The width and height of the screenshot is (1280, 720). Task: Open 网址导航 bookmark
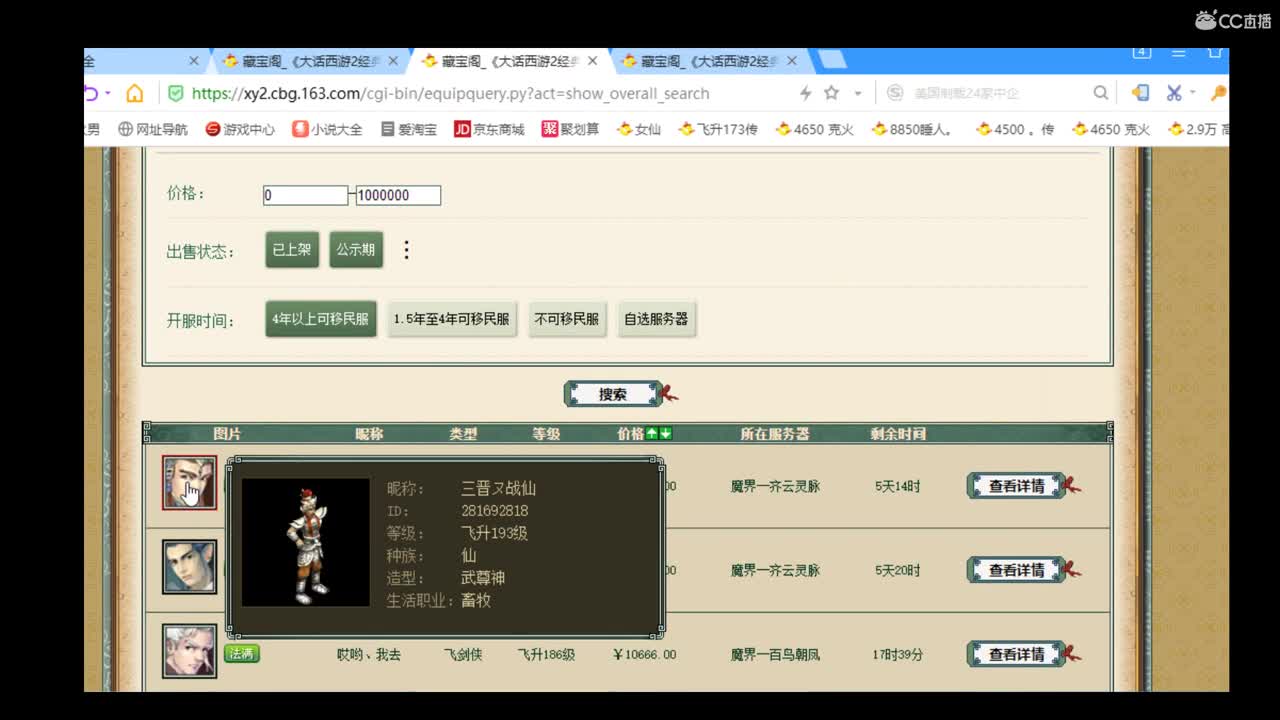(x=153, y=129)
